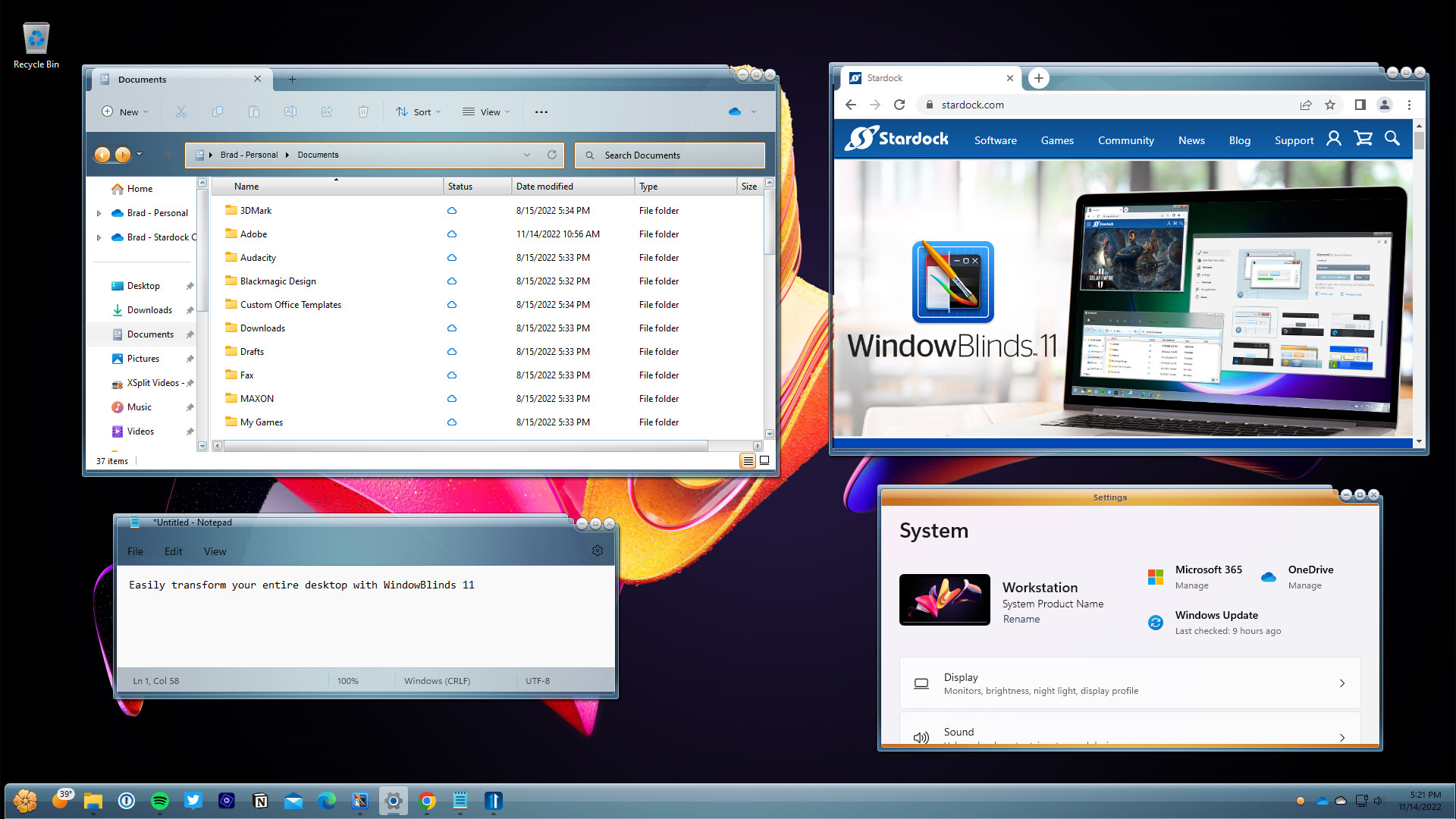Open Notion from the taskbar
Viewport: 1456px width, 819px height.
(x=260, y=800)
